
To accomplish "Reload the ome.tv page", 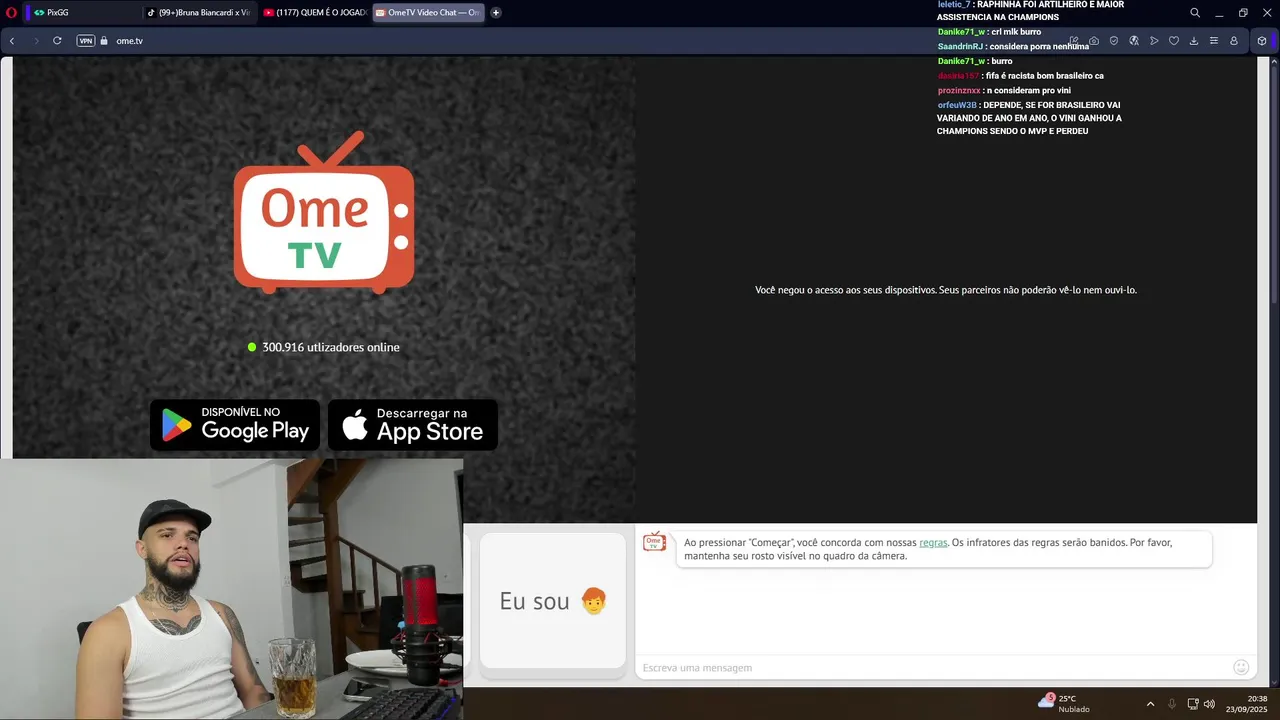I will coord(57,41).
